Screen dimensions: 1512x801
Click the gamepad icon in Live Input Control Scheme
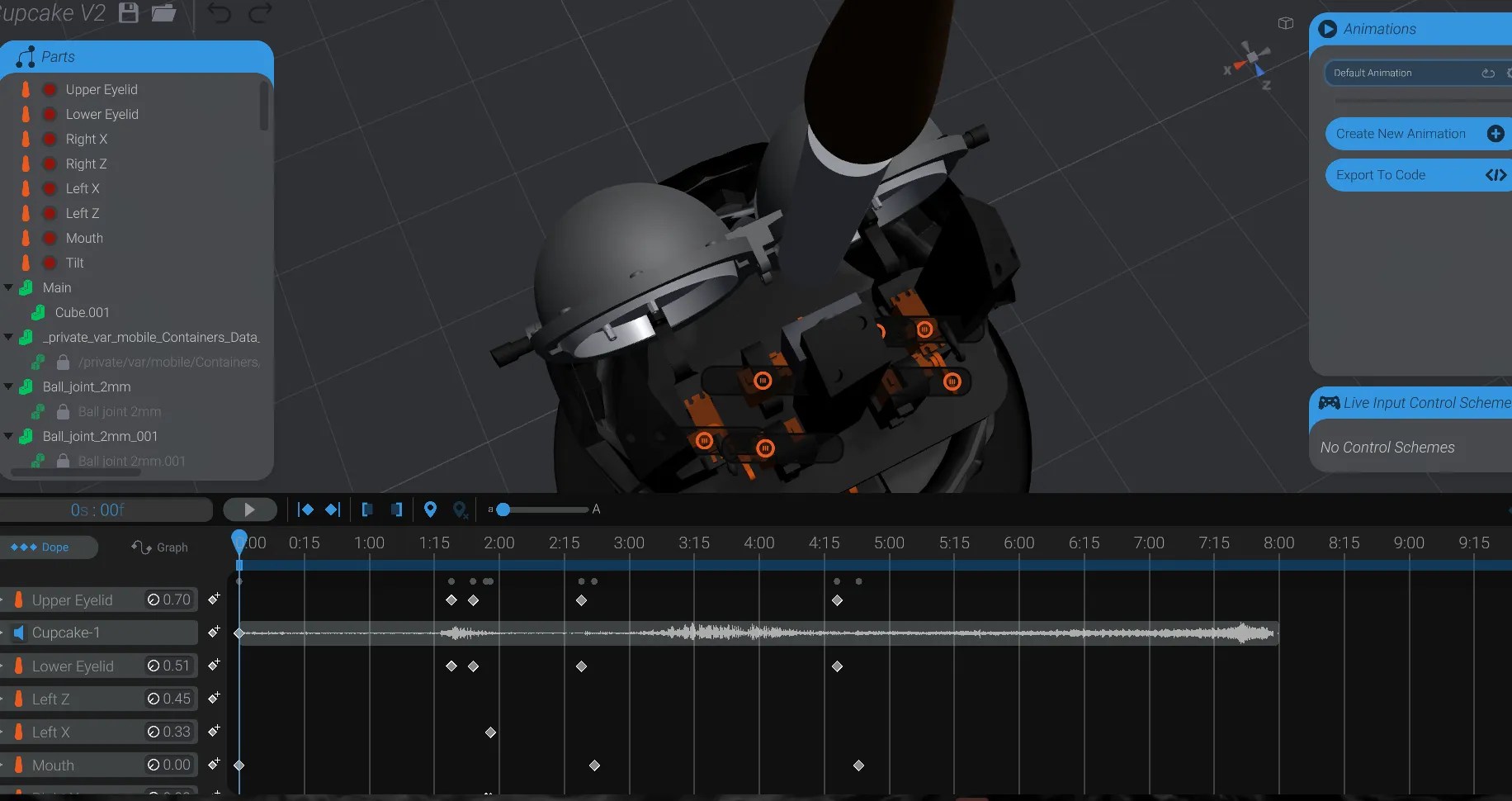[x=1329, y=403]
